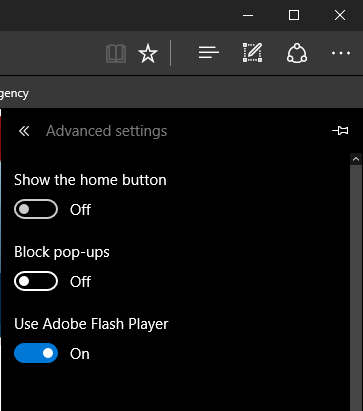Open Reading view book icon

tap(116, 53)
